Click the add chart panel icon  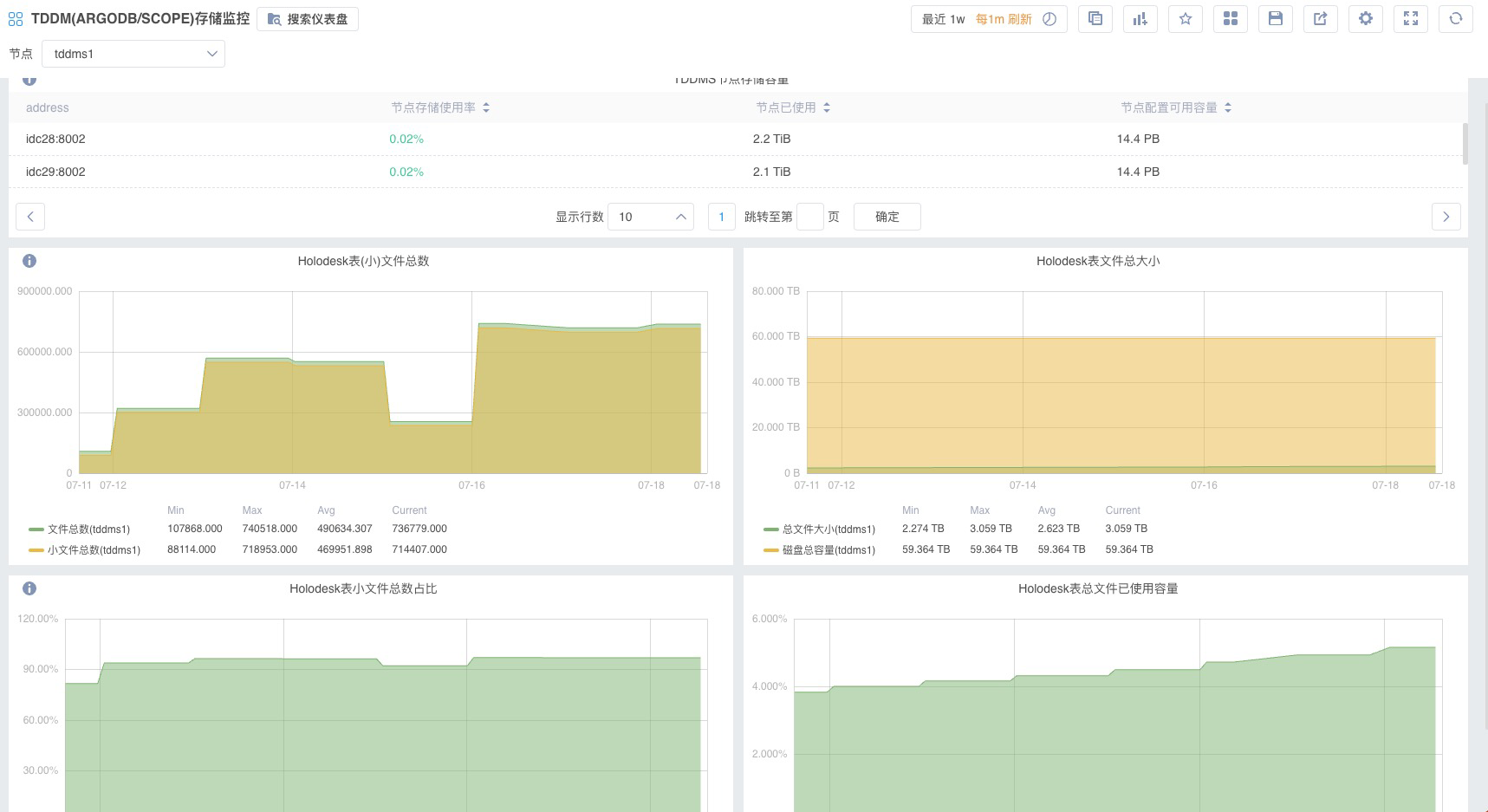1140,19
